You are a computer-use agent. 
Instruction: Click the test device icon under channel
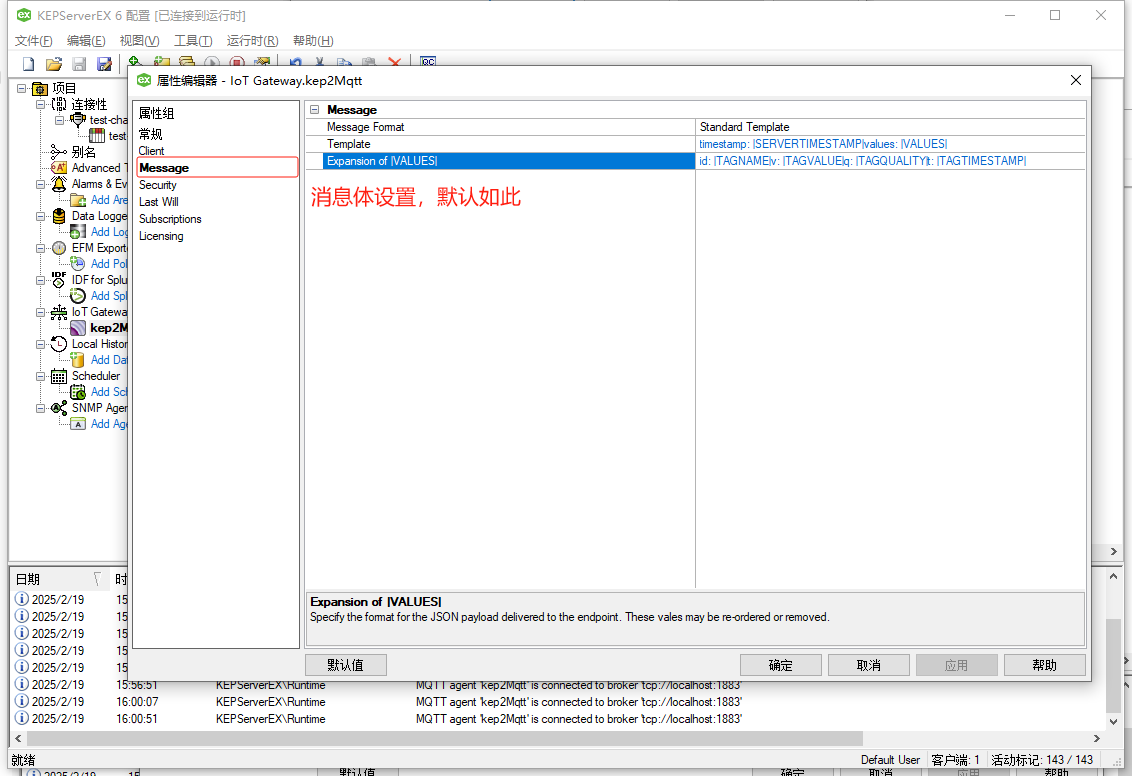tap(97, 136)
